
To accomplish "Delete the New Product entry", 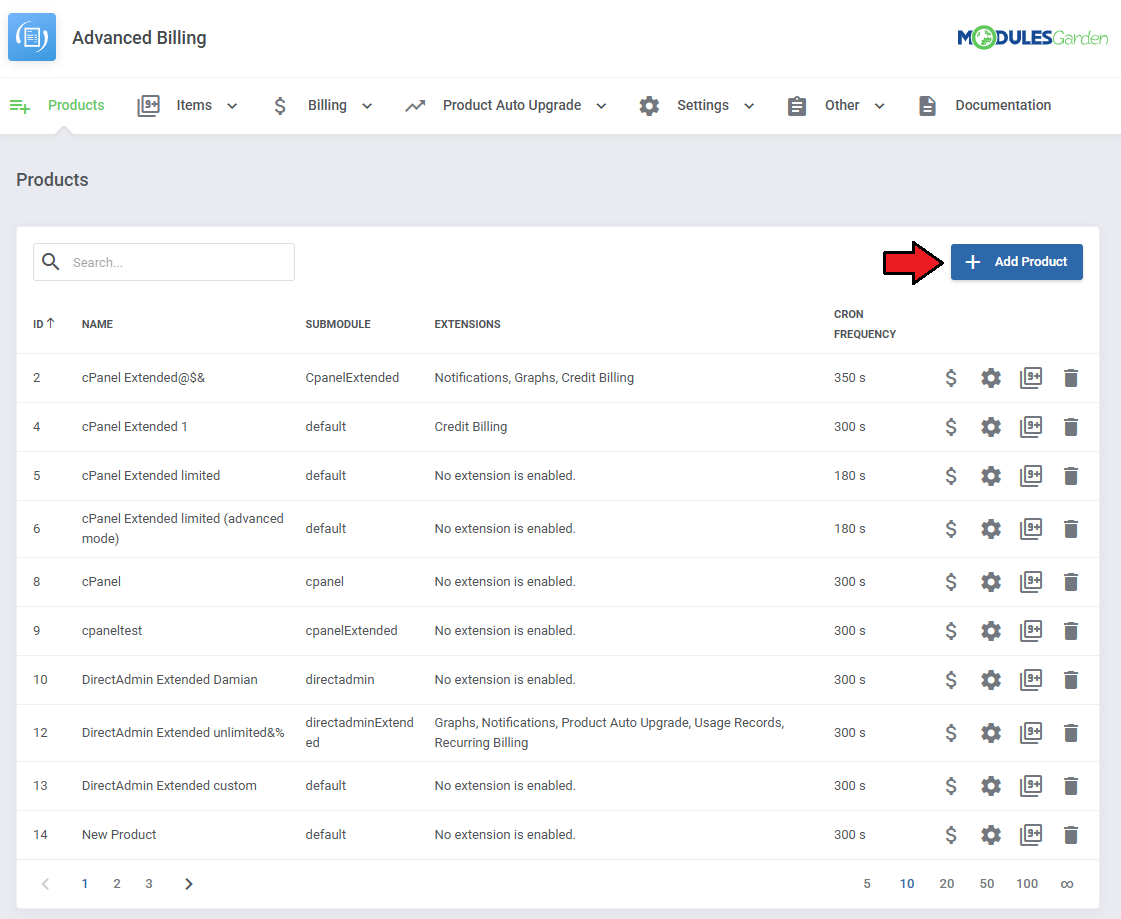I will (1070, 835).
